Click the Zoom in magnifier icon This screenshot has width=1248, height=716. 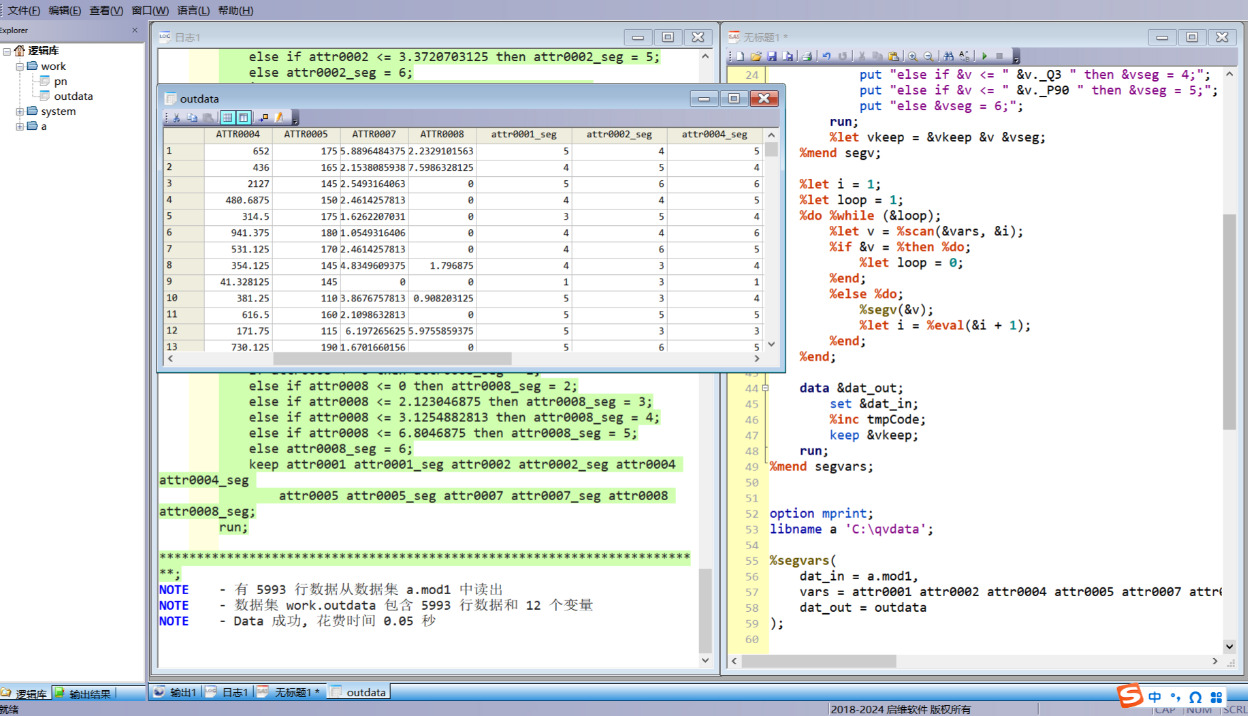(912, 56)
